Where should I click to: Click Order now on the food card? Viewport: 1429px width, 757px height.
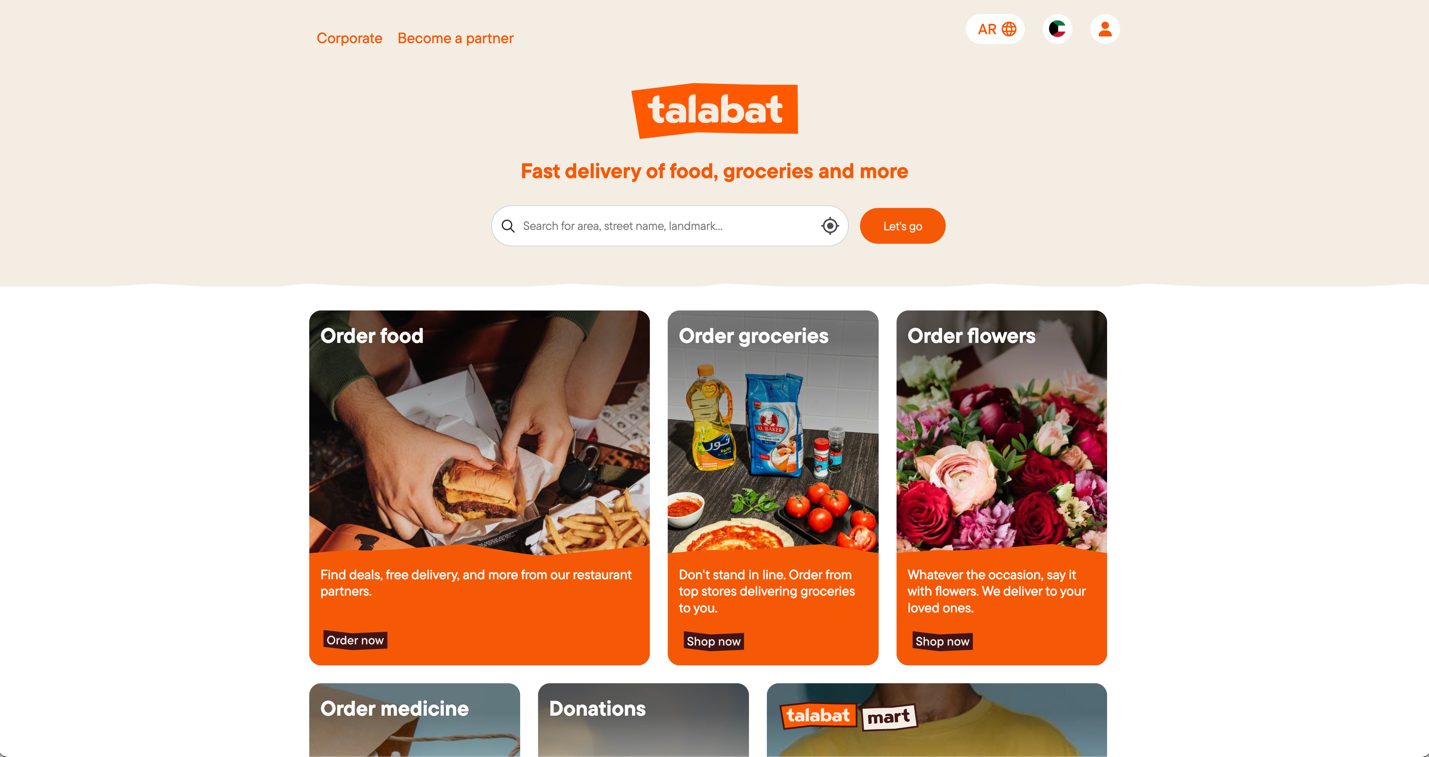click(355, 640)
